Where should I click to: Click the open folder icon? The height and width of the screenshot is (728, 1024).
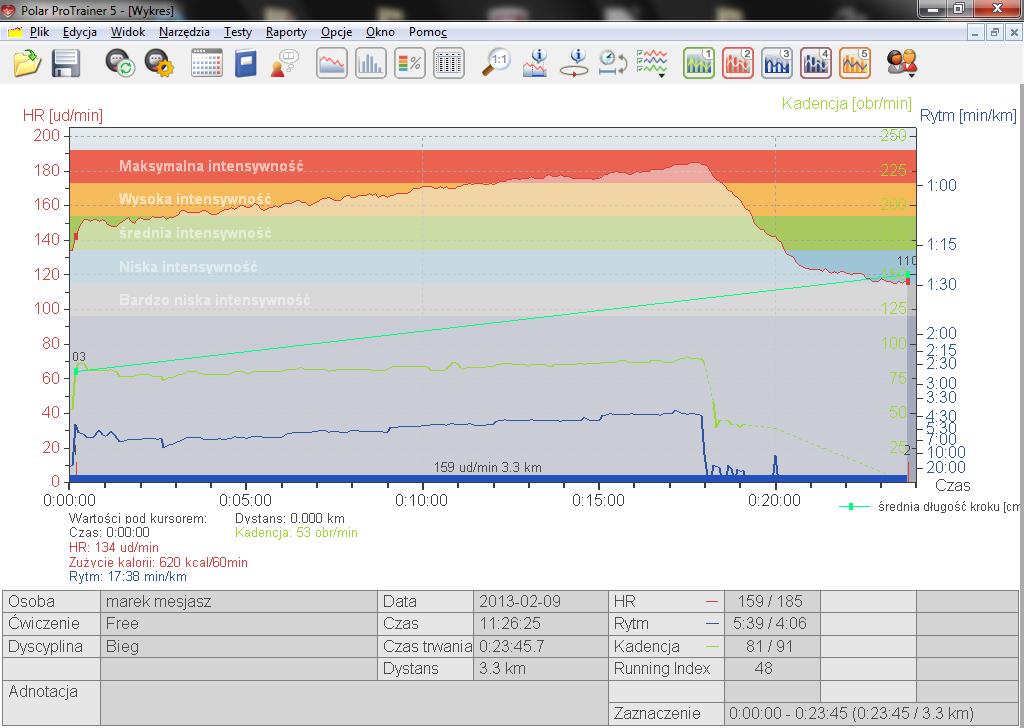(x=27, y=63)
